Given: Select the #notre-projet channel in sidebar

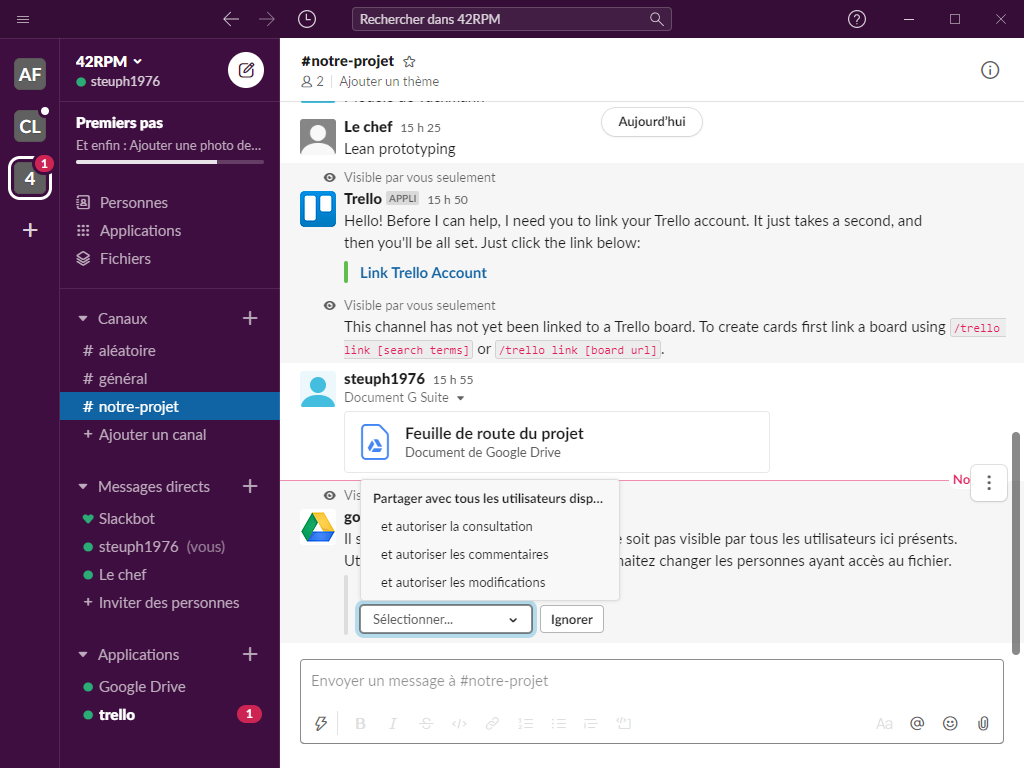Looking at the screenshot, I should point(170,406).
